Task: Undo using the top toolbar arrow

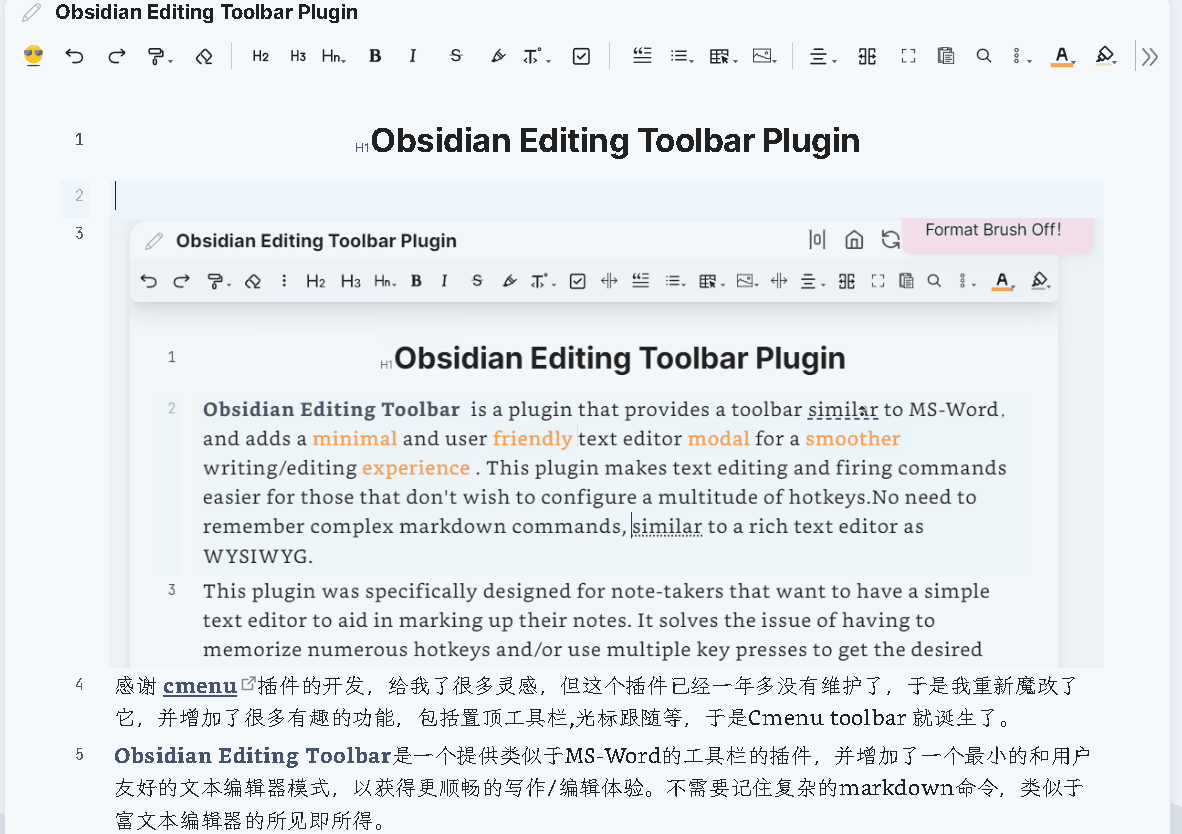Action: [74, 56]
